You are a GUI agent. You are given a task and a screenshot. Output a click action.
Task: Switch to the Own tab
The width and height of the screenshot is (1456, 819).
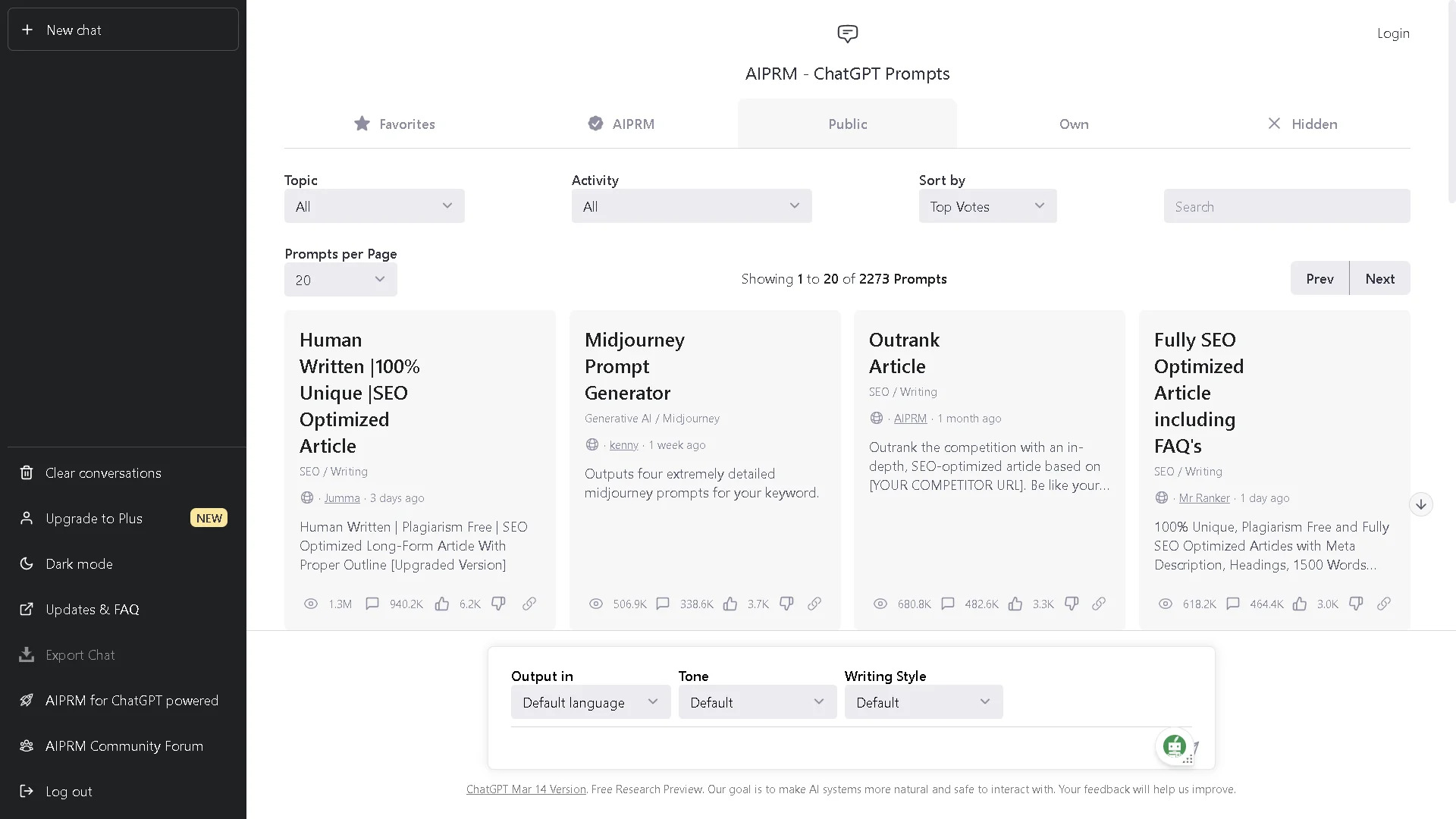click(x=1074, y=124)
